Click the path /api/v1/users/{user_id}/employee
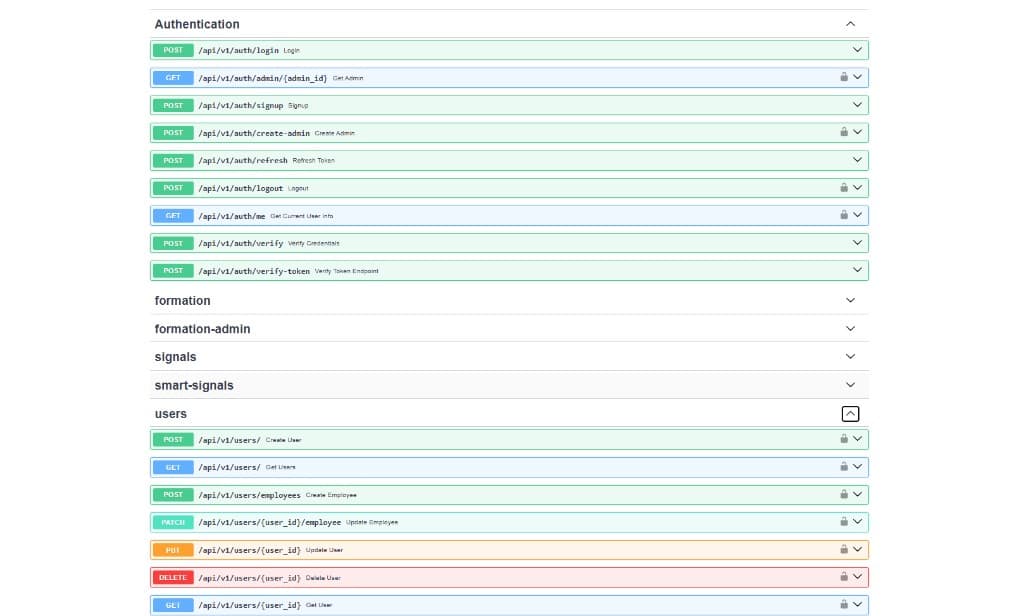 pos(270,523)
